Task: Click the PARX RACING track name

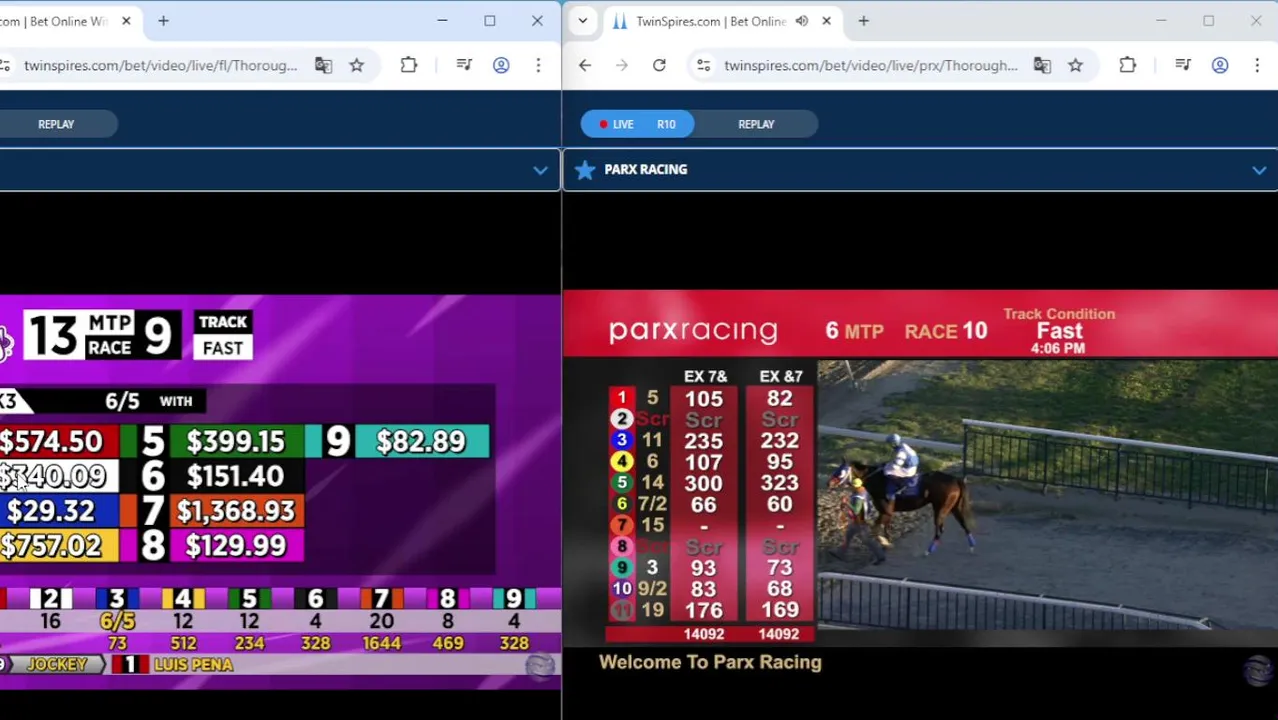Action: pyautogui.click(x=646, y=170)
